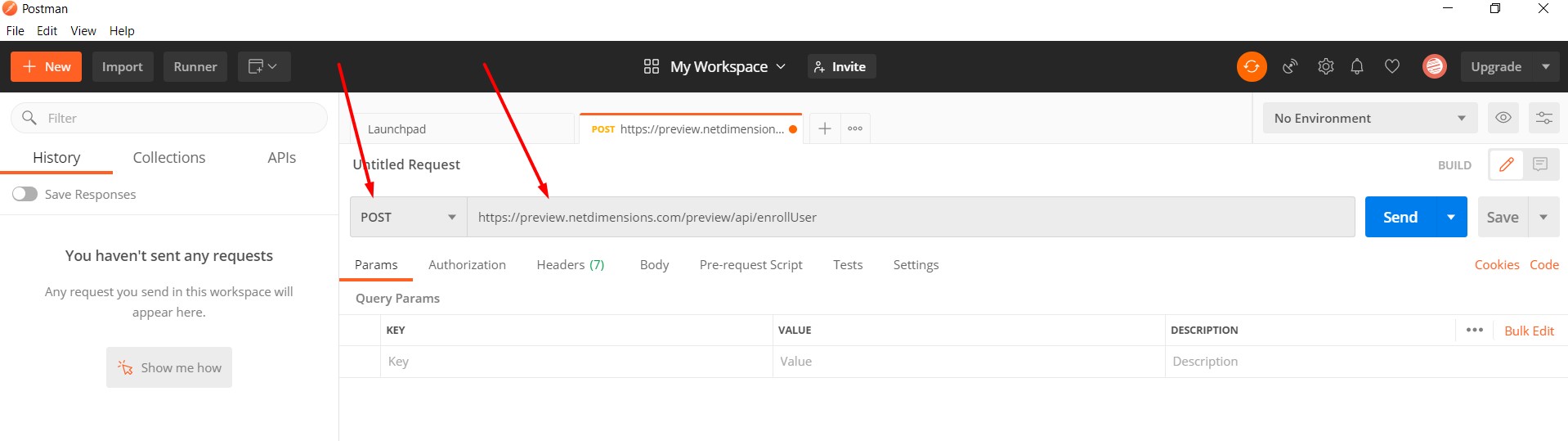Switch to the Collections sidebar tab
The height and width of the screenshot is (441, 1568).
[169, 157]
